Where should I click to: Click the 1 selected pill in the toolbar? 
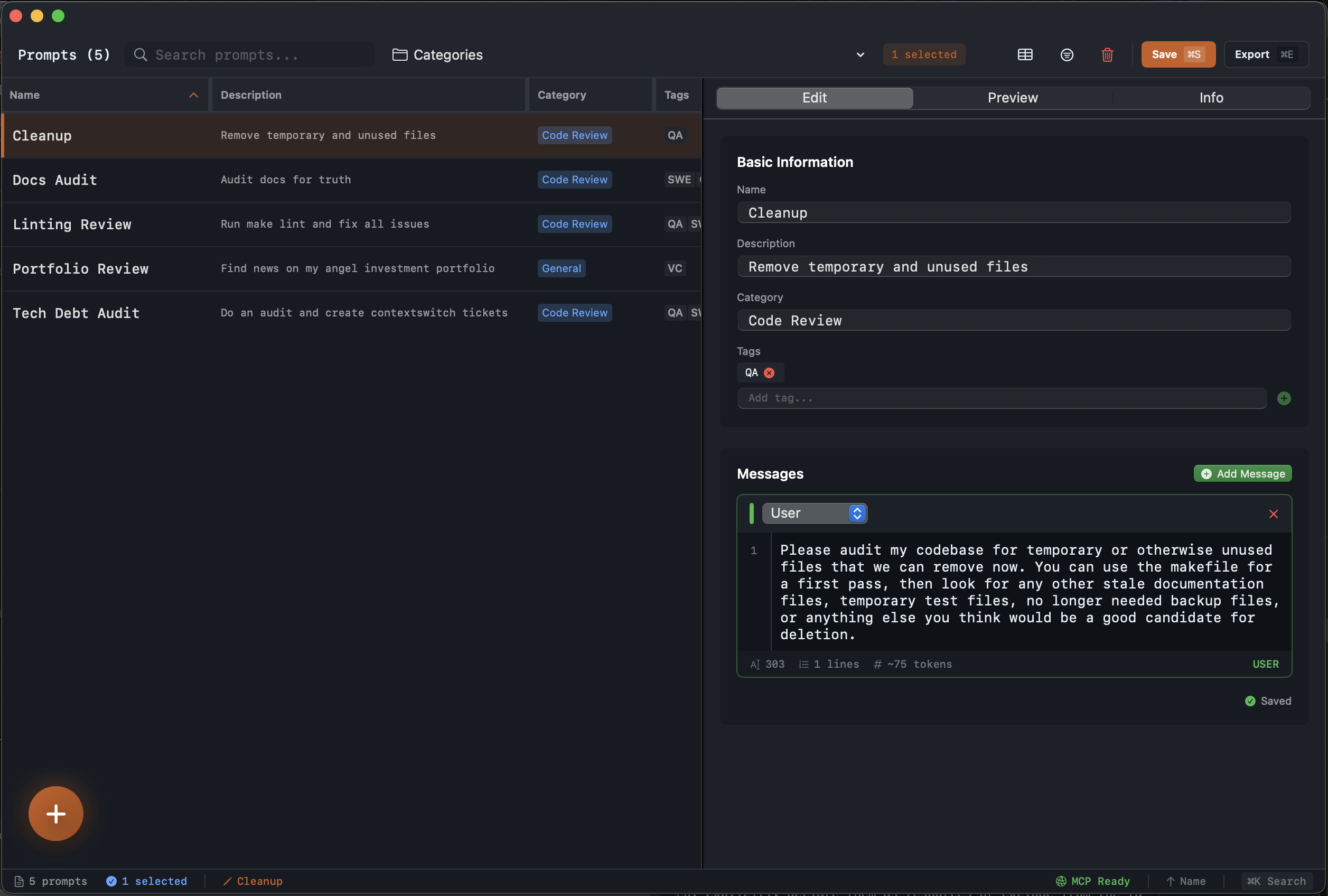pyautogui.click(x=923, y=54)
